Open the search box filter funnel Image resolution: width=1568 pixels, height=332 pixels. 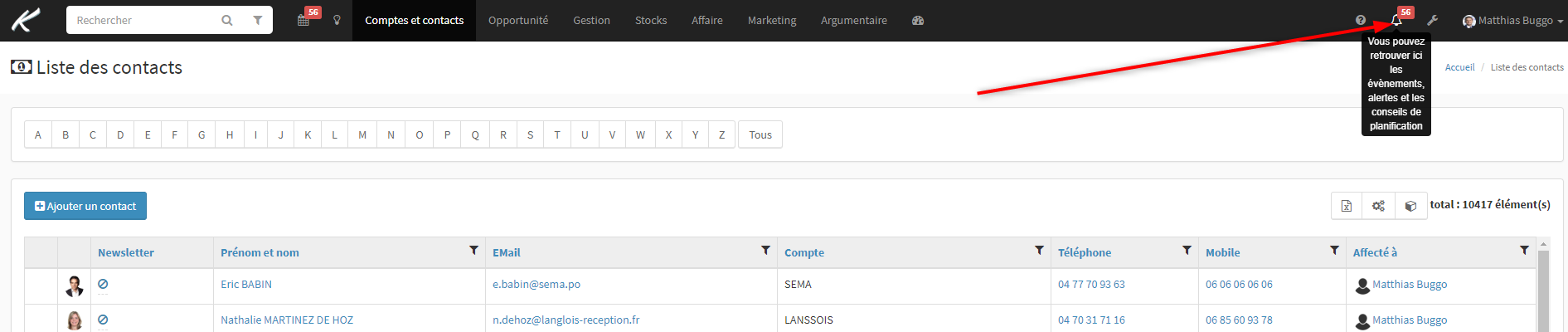pyautogui.click(x=258, y=20)
